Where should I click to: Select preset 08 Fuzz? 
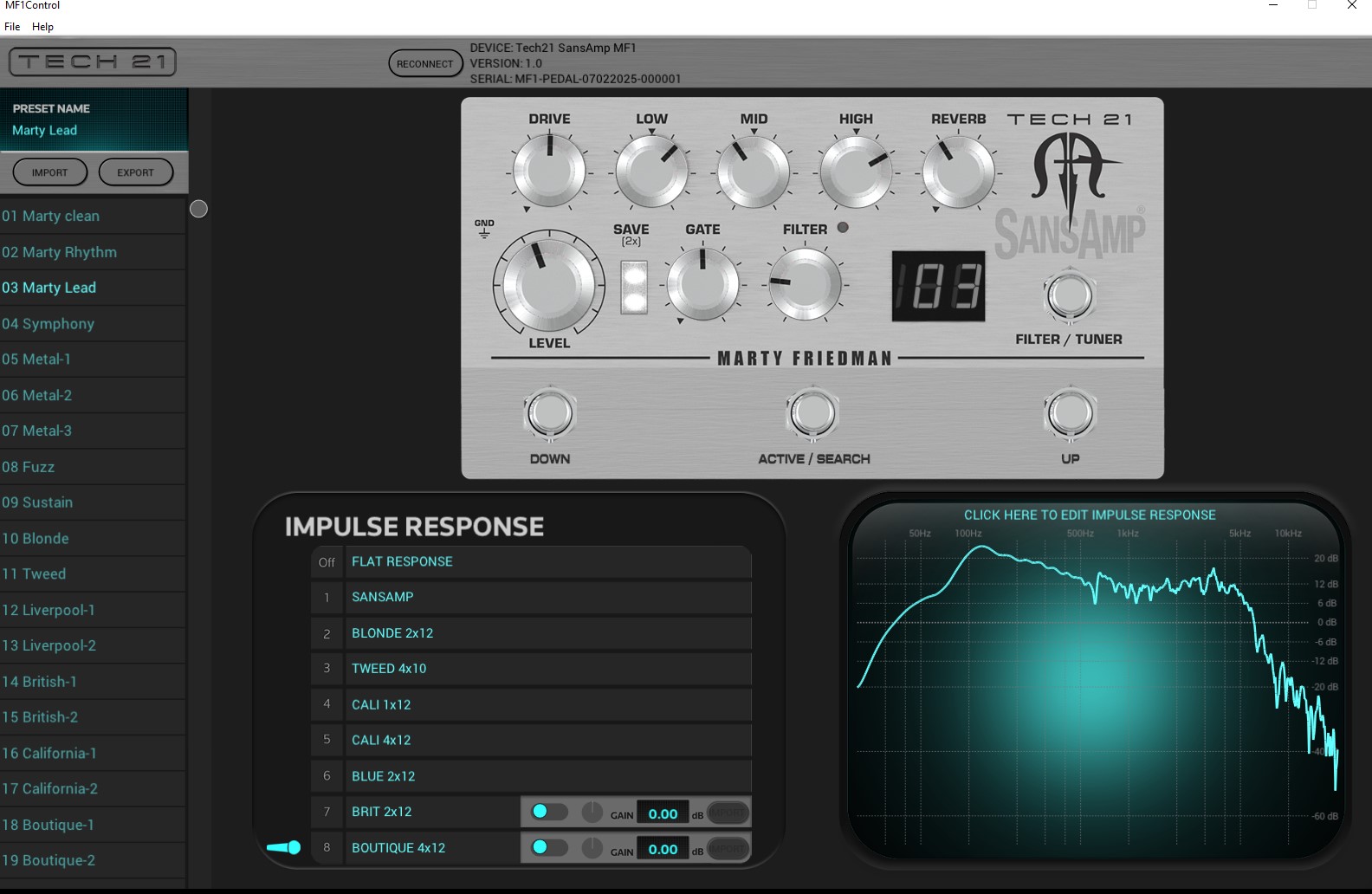coord(93,467)
